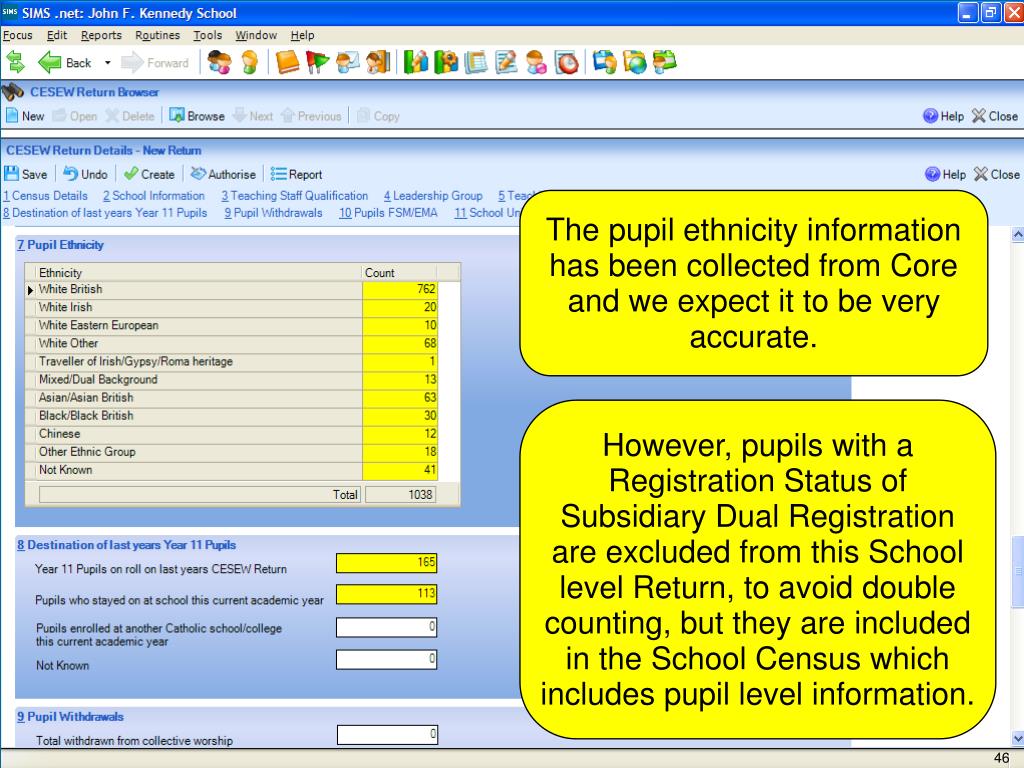
Task: Close the Return Details panel
Action: click(997, 174)
